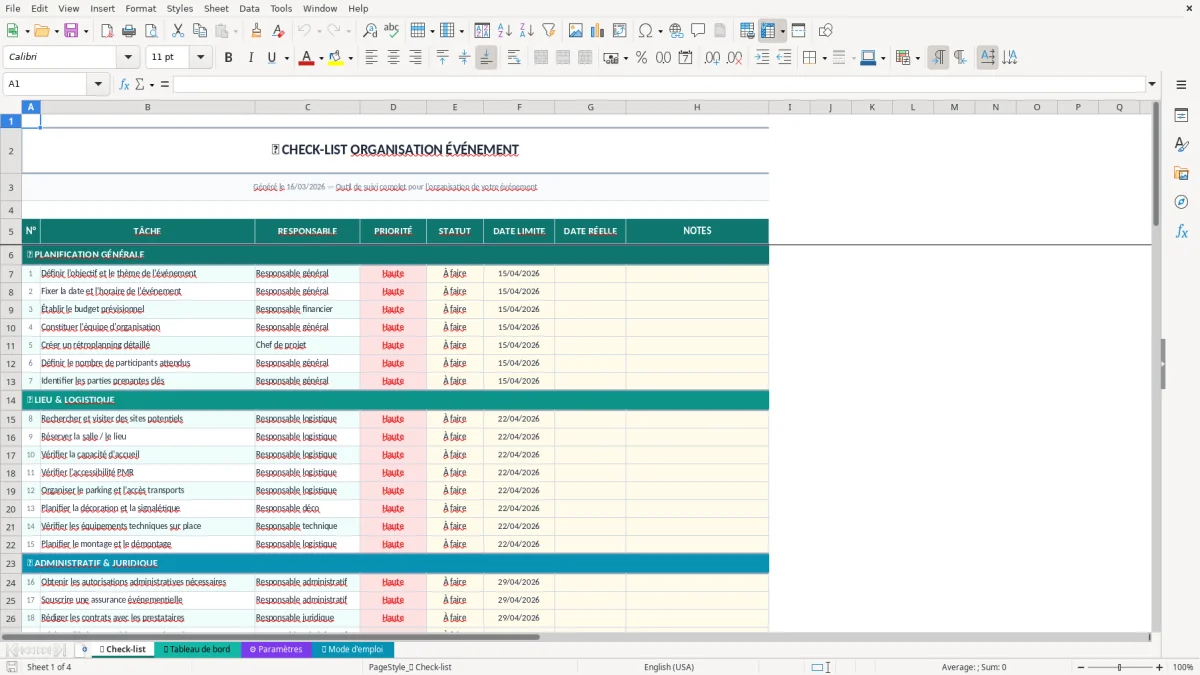The height and width of the screenshot is (675, 1200).
Task: Open the Format menu
Action: [140, 8]
